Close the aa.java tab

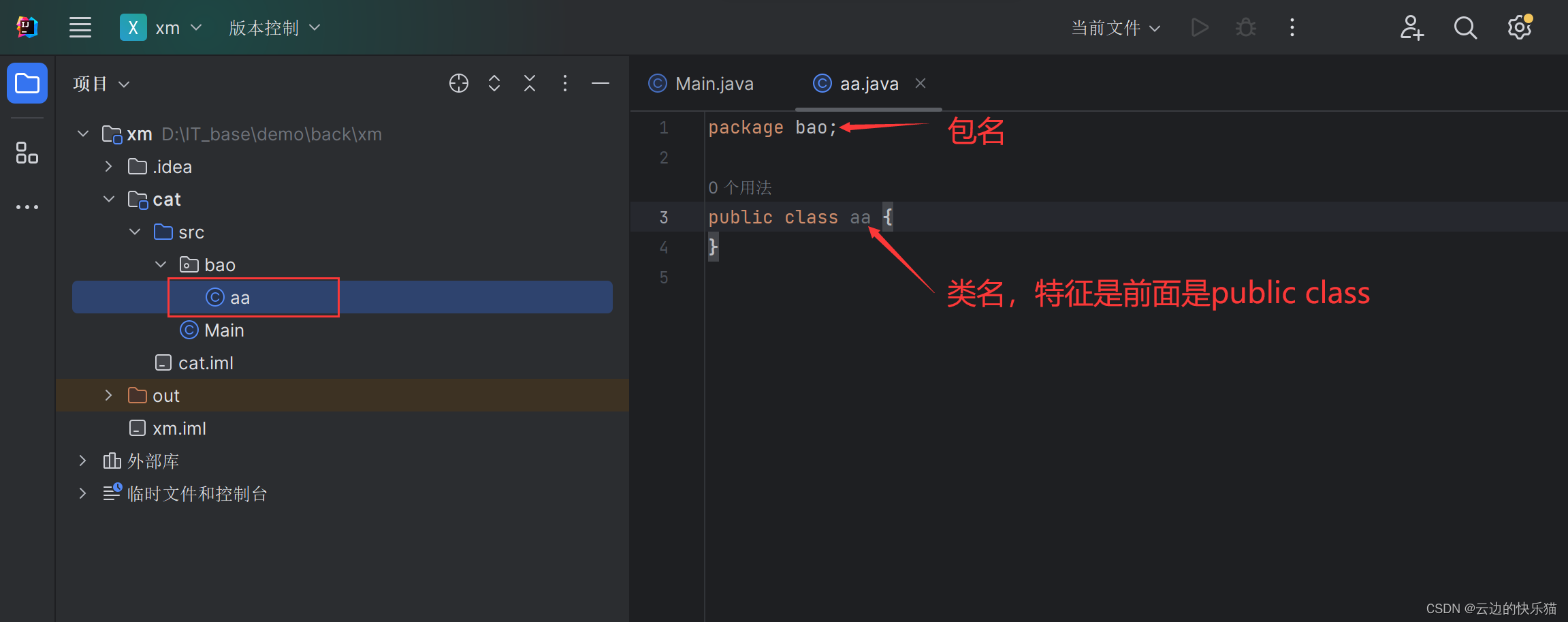pos(921,83)
